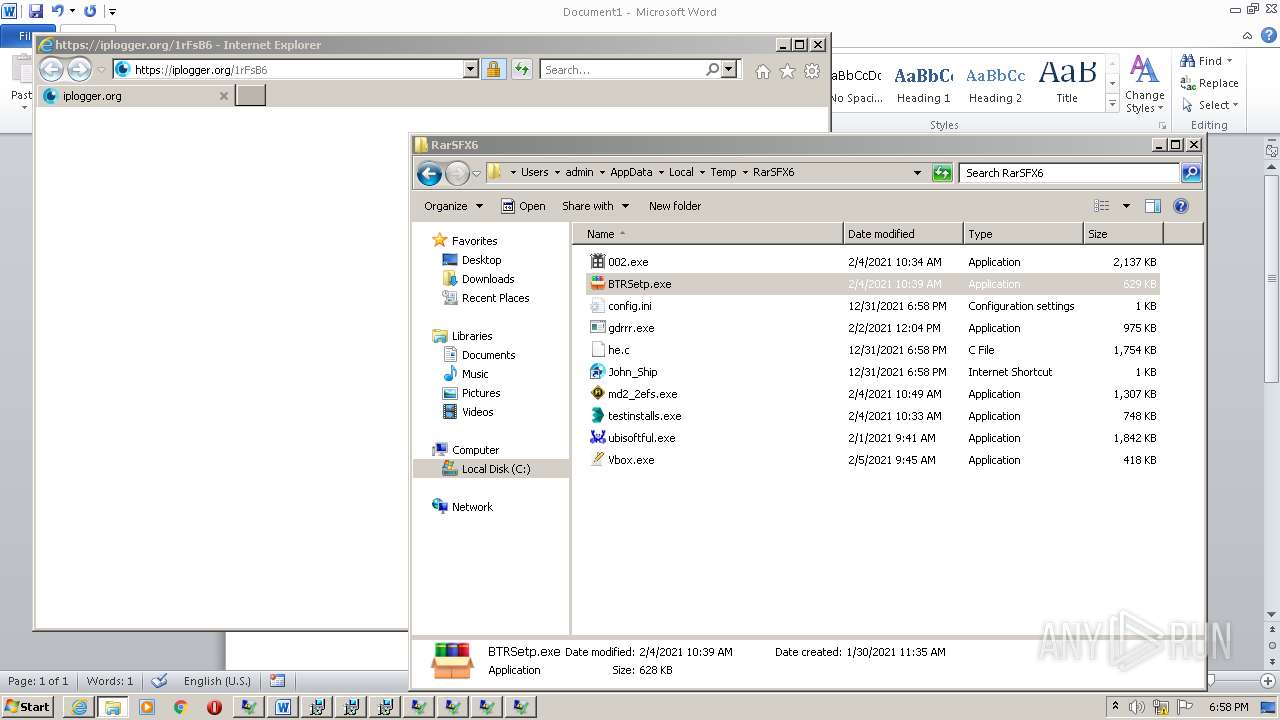This screenshot has width=1280, height=720.
Task: Click Replace in Word Editing group
Action: click(x=1209, y=83)
